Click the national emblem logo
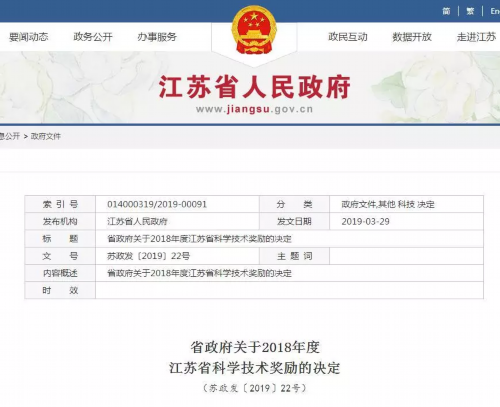500x407 pixels. tap(254, 30)
